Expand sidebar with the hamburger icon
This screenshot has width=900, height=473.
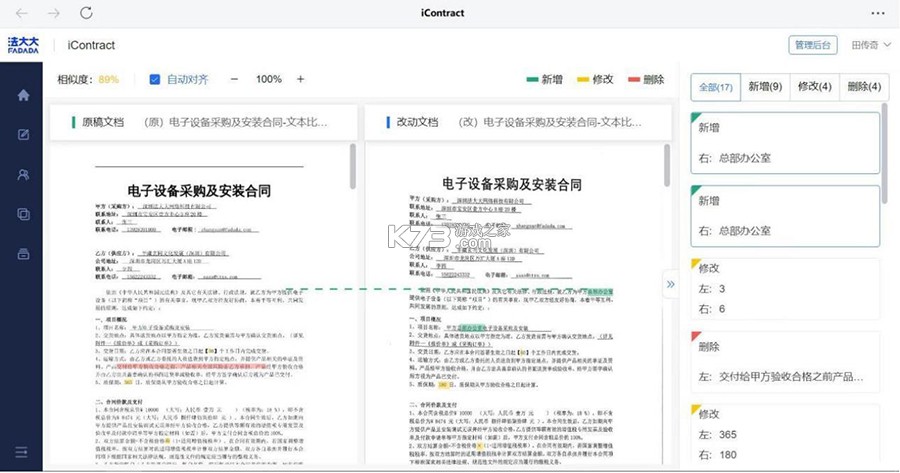pos(21,452)
